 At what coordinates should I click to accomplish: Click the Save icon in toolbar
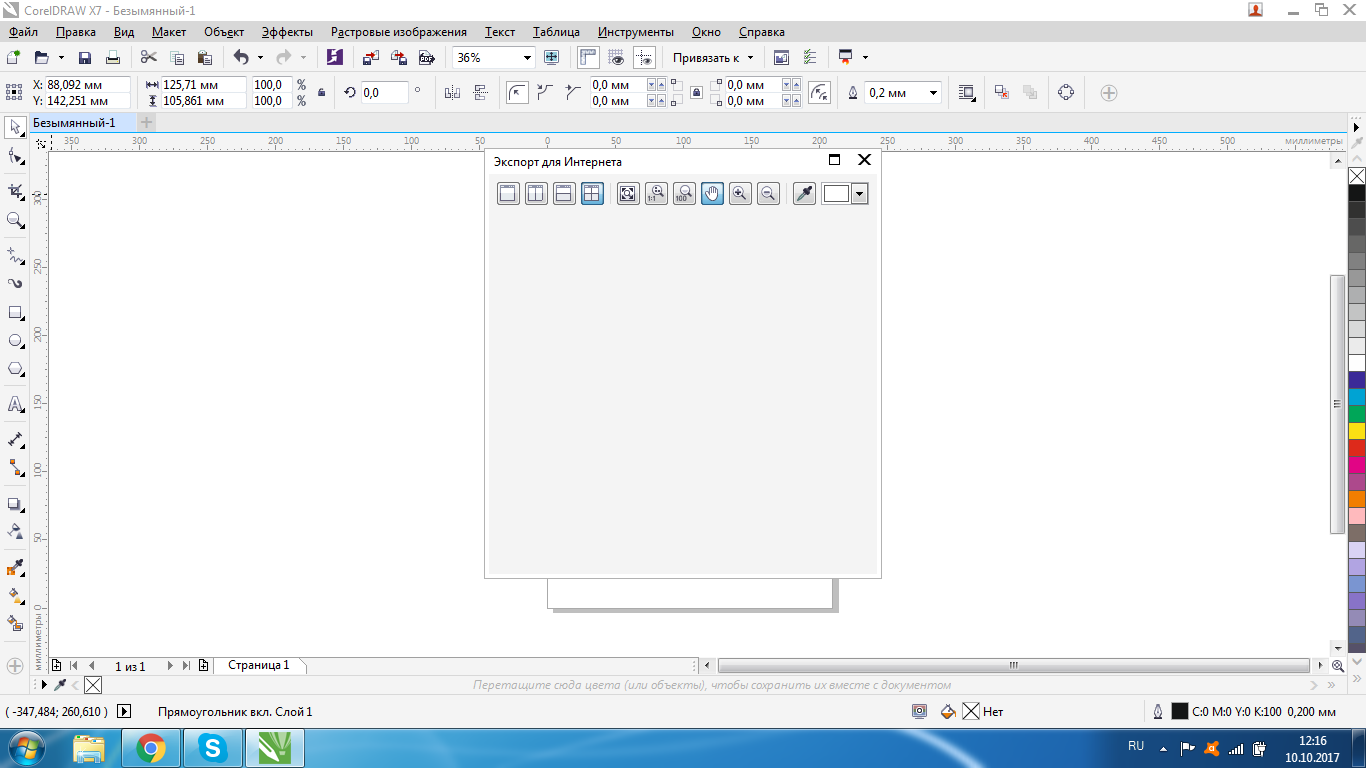[x=85, y=58]
